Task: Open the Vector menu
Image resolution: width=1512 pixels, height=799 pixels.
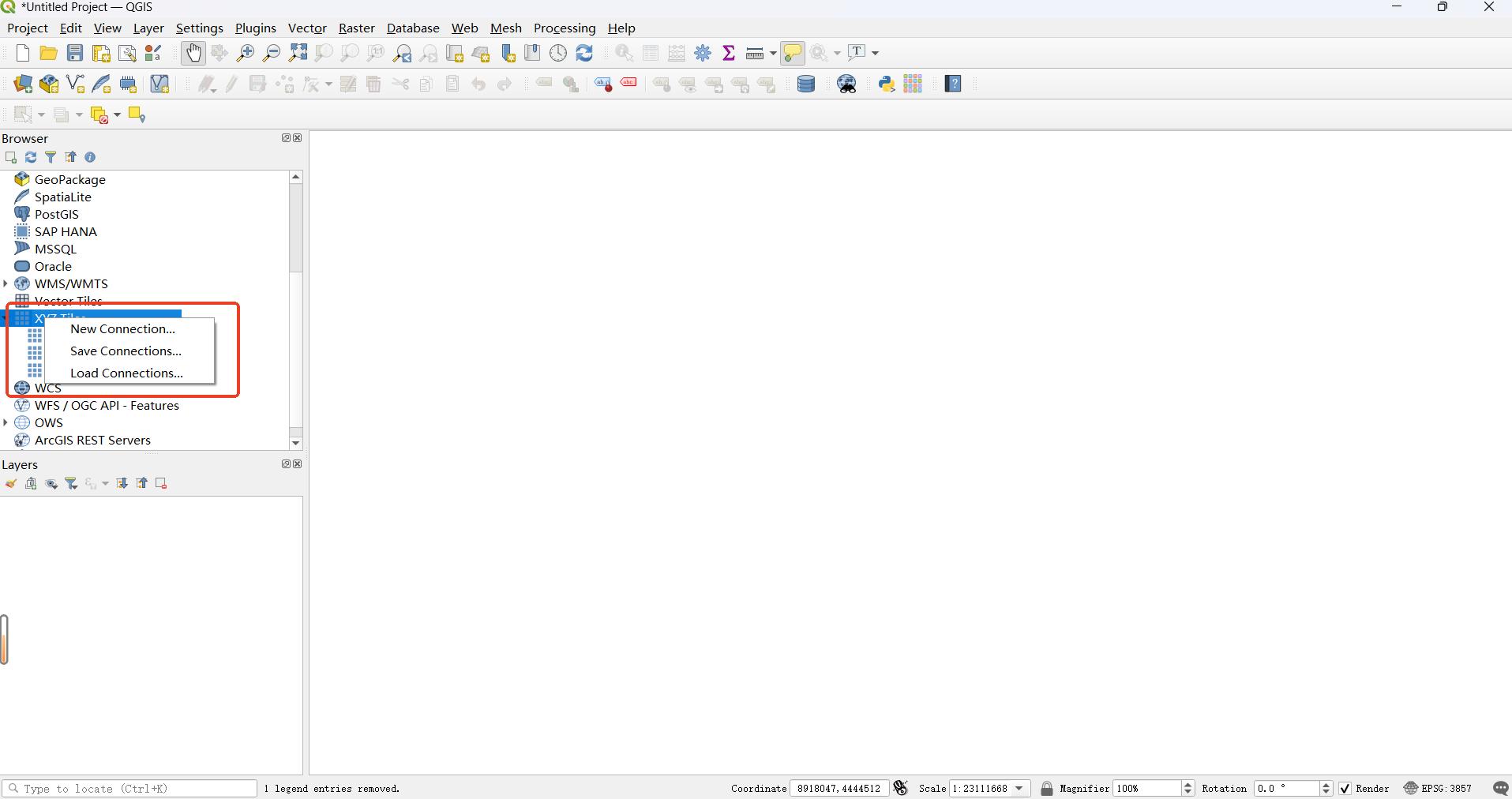Action: tap(307, 28)
